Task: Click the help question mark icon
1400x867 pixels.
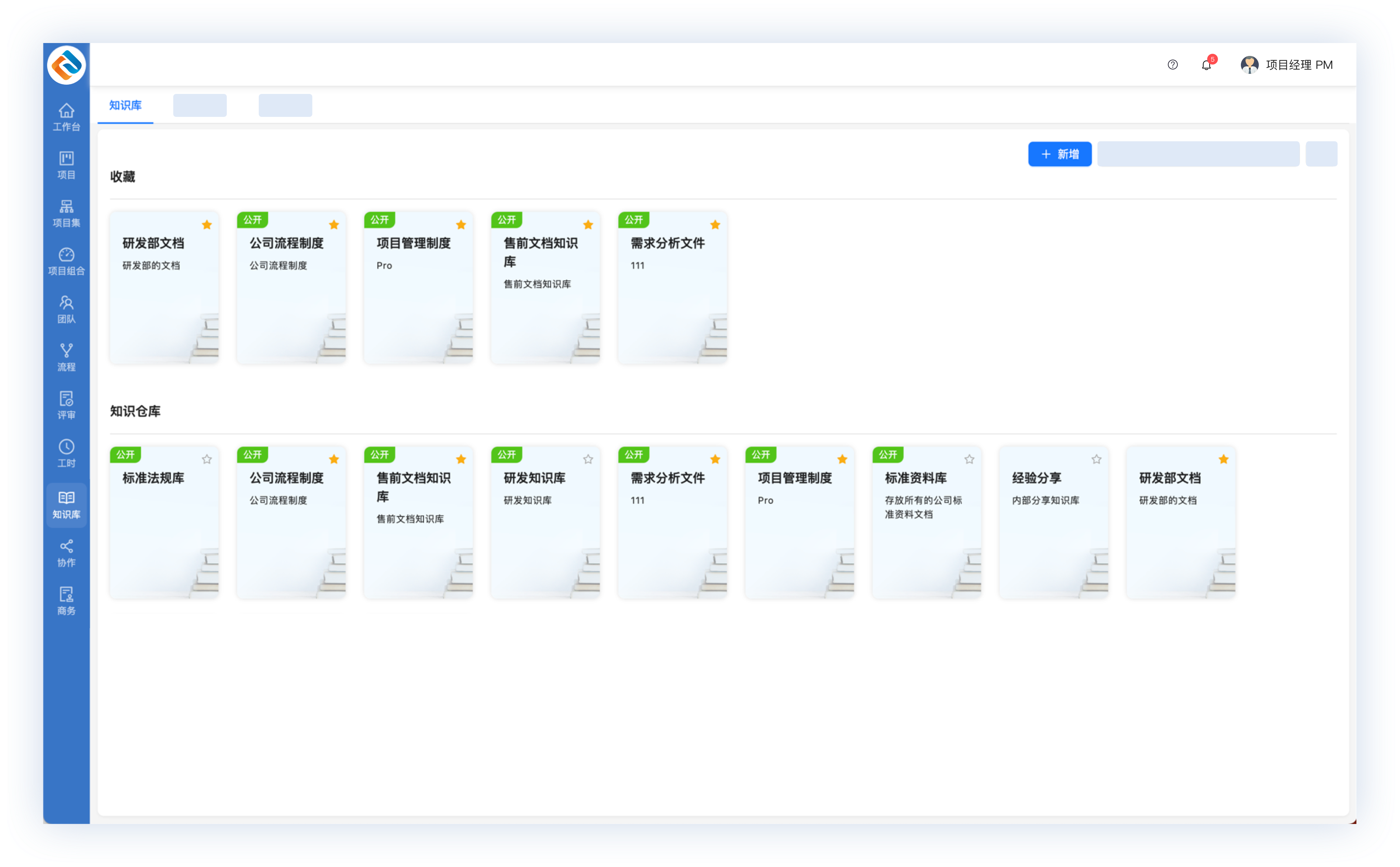Action: tap(1172, 65)
